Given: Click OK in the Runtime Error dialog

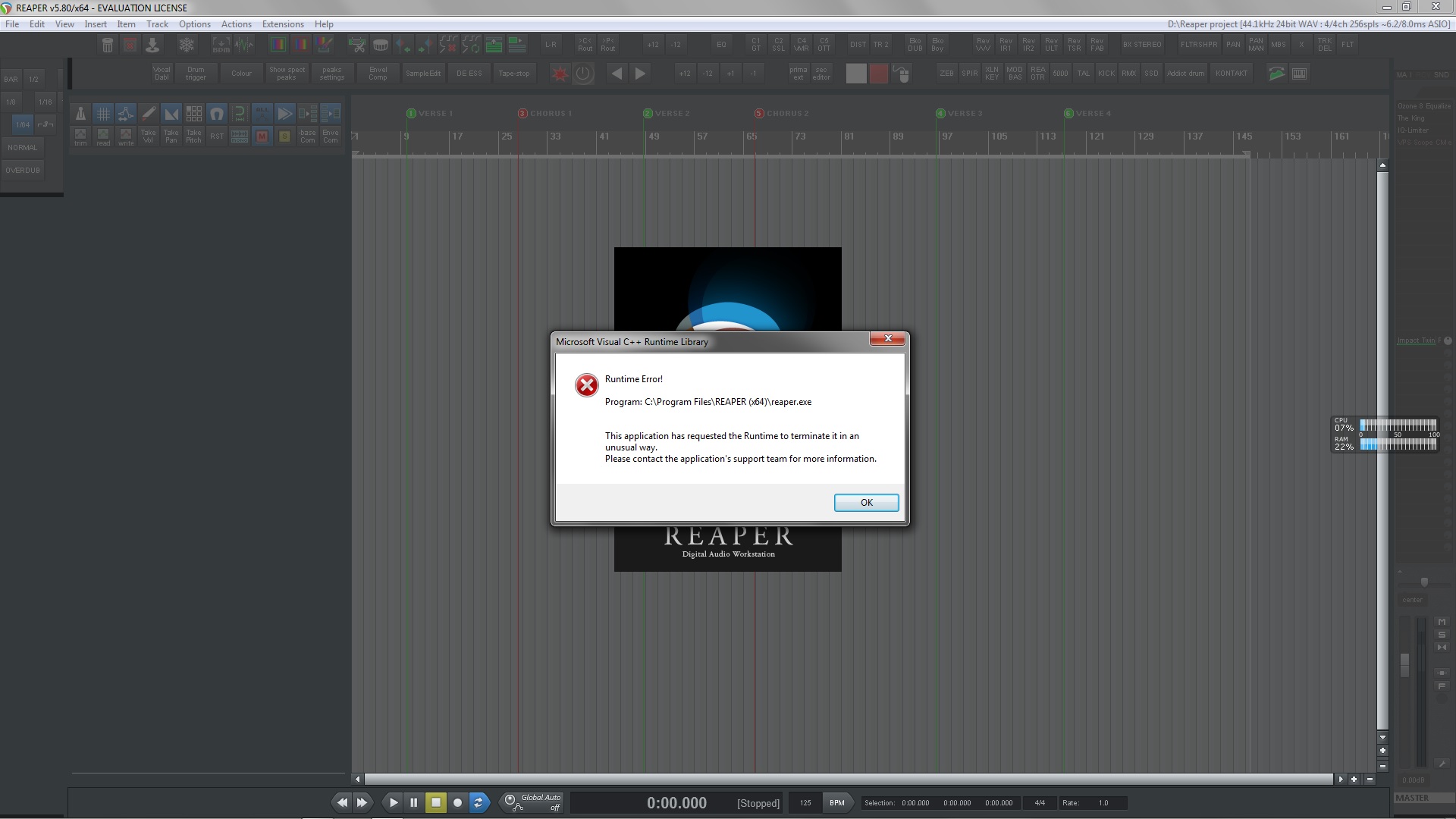Looking at the screenshot, I should point(866,503).
